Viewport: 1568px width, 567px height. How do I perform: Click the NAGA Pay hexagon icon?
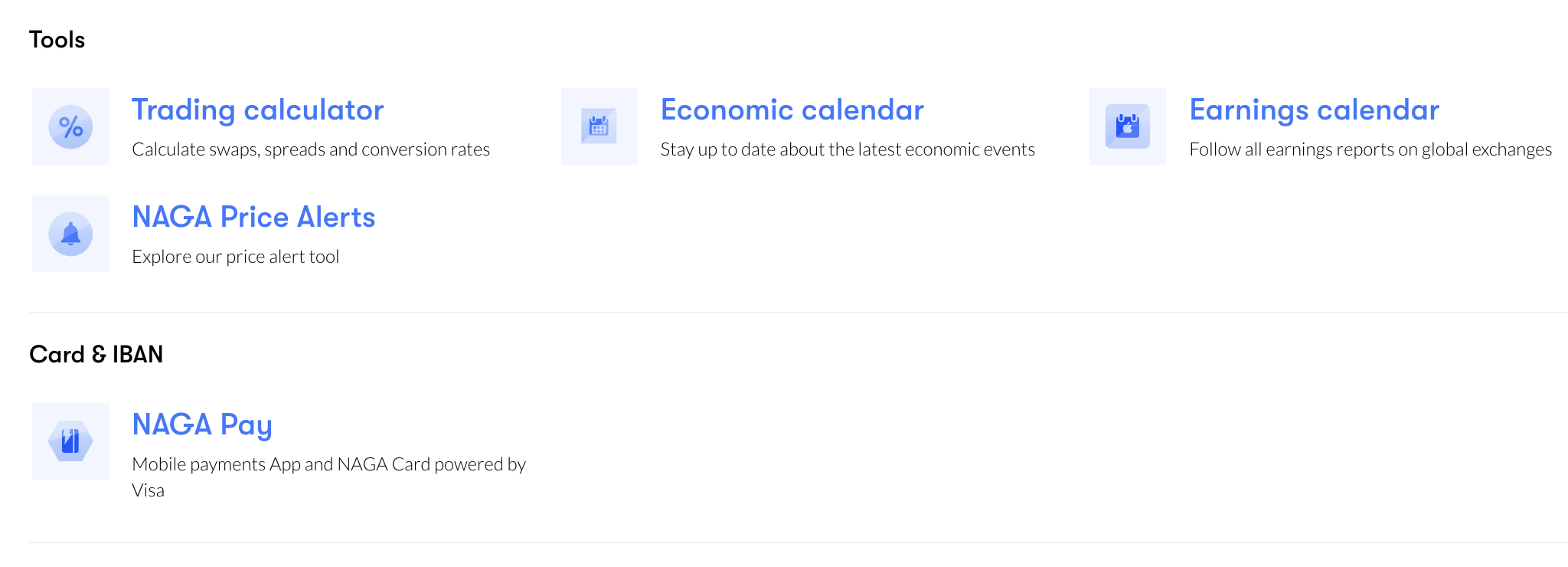(70, 441)
